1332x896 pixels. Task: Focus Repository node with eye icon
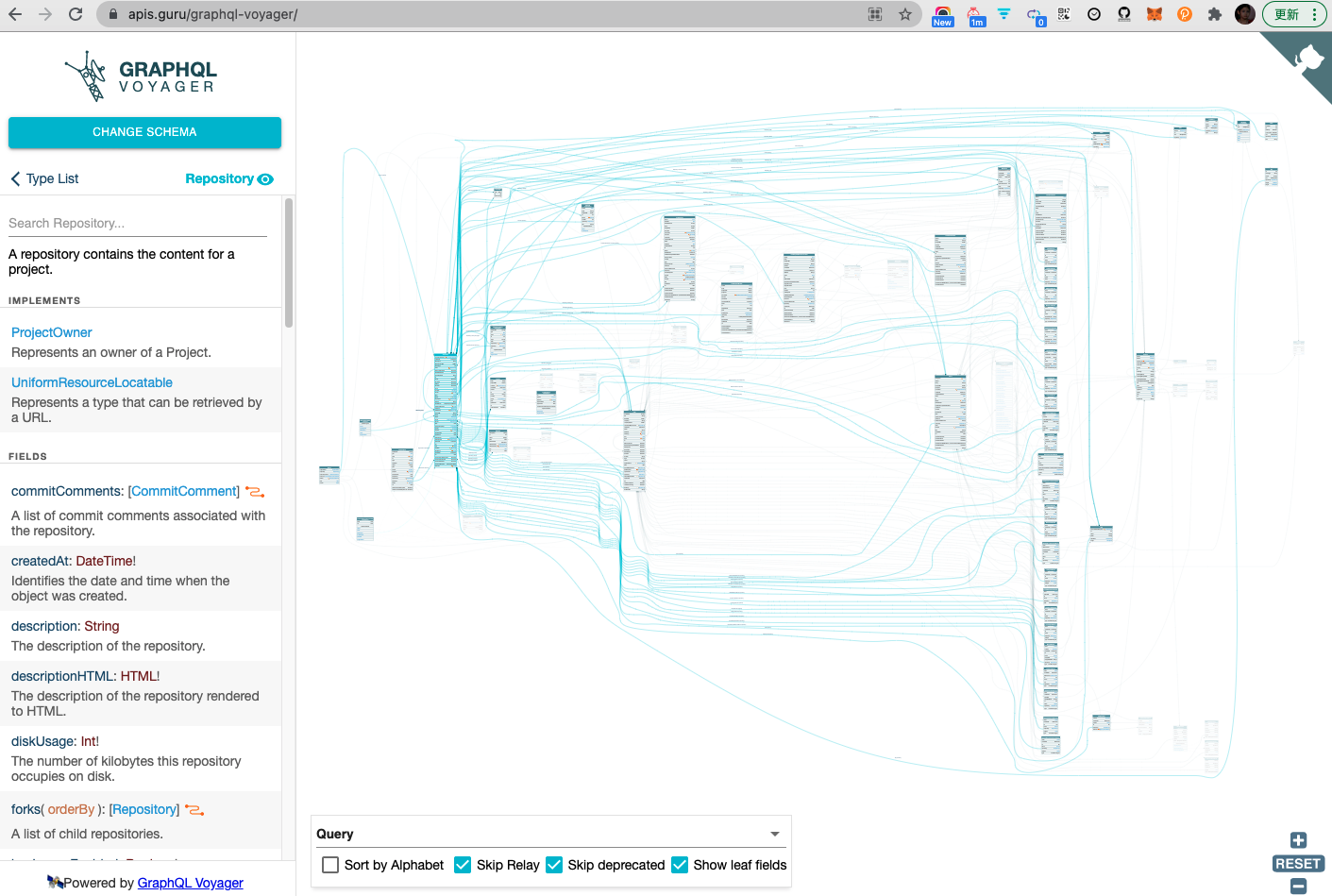pyautogui.click(x=265, y=179)
